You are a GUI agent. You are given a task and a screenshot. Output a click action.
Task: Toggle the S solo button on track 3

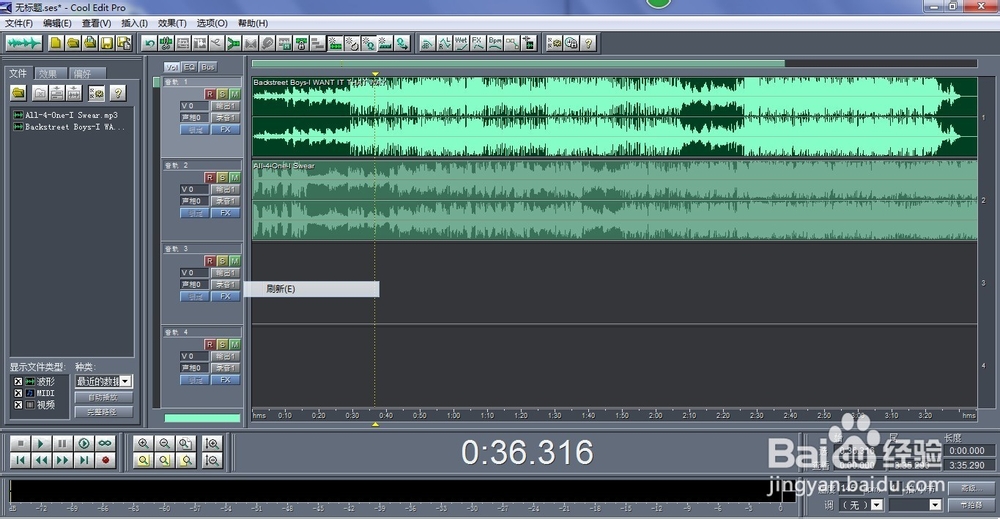point(222,261)
